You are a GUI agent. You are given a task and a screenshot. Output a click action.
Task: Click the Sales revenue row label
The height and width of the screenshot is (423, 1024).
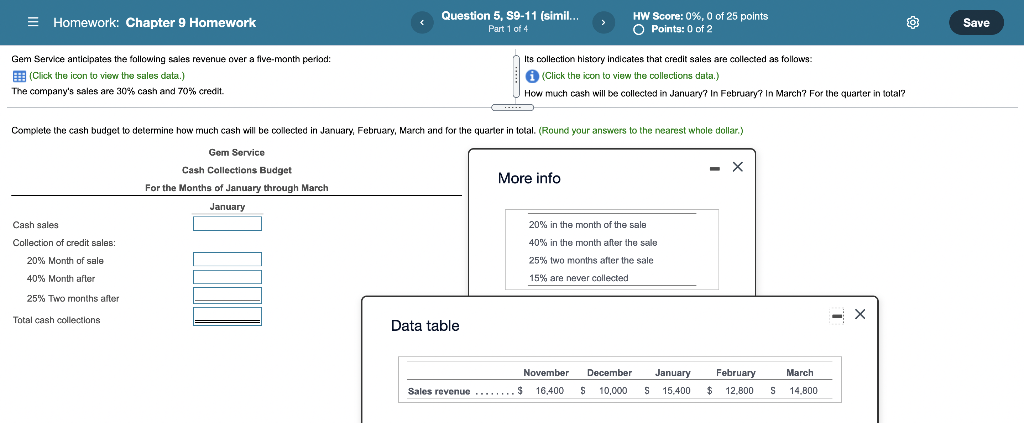pyautogui.click(x=439, y=392)
